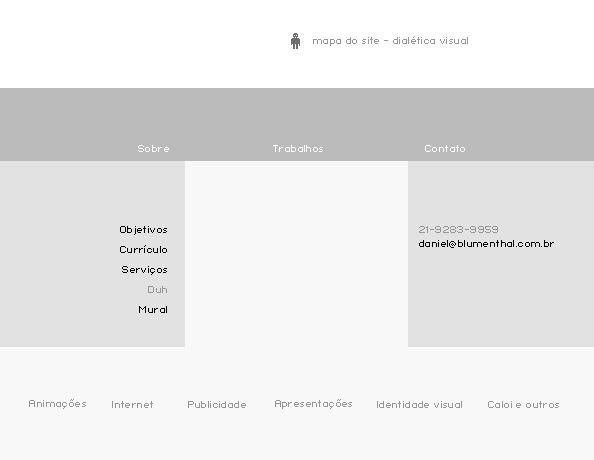Open the Publicidade works category

point(217,405)
